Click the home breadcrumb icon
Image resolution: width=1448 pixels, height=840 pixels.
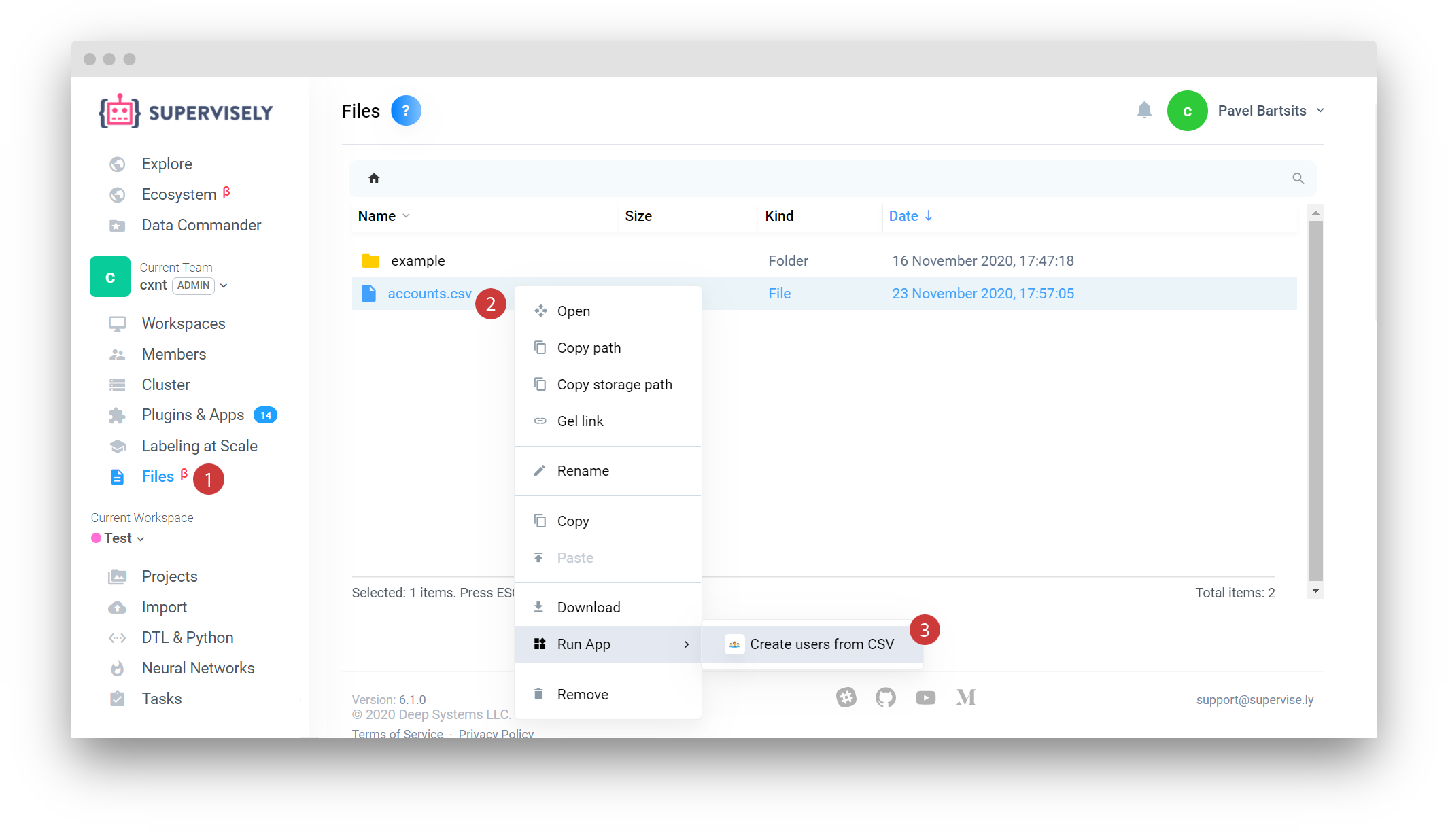point(374,178)
